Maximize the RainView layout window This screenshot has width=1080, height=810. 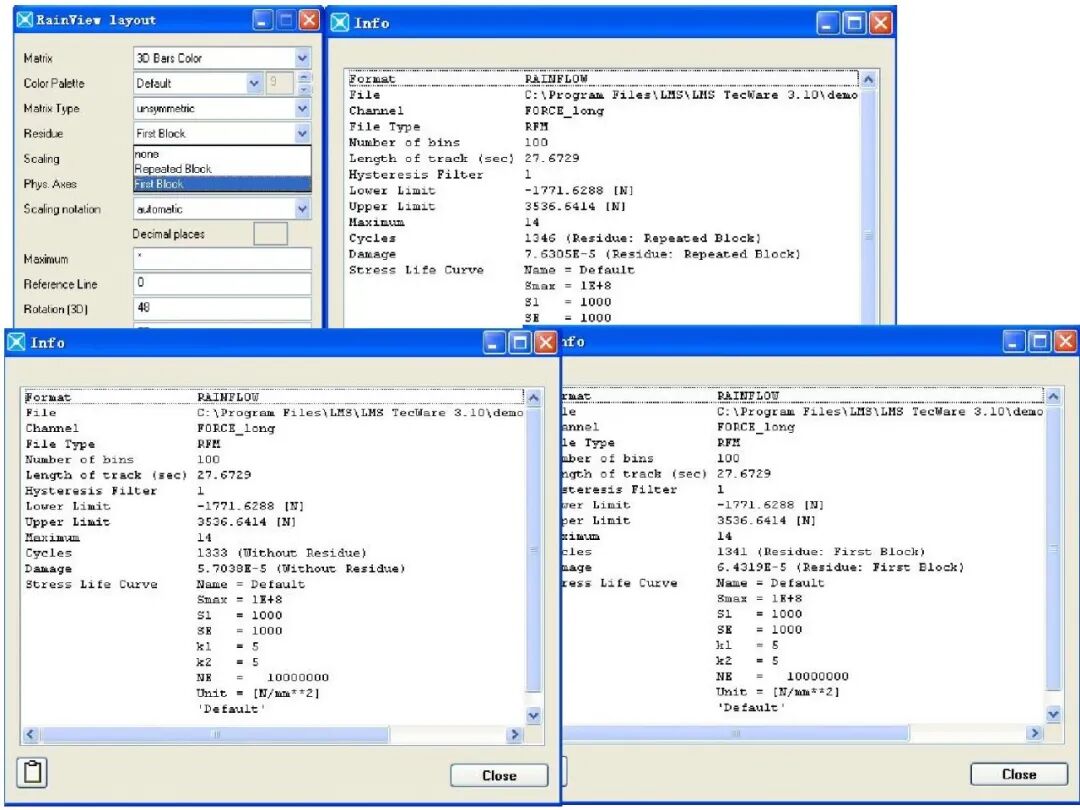click(x=286, y=21)
